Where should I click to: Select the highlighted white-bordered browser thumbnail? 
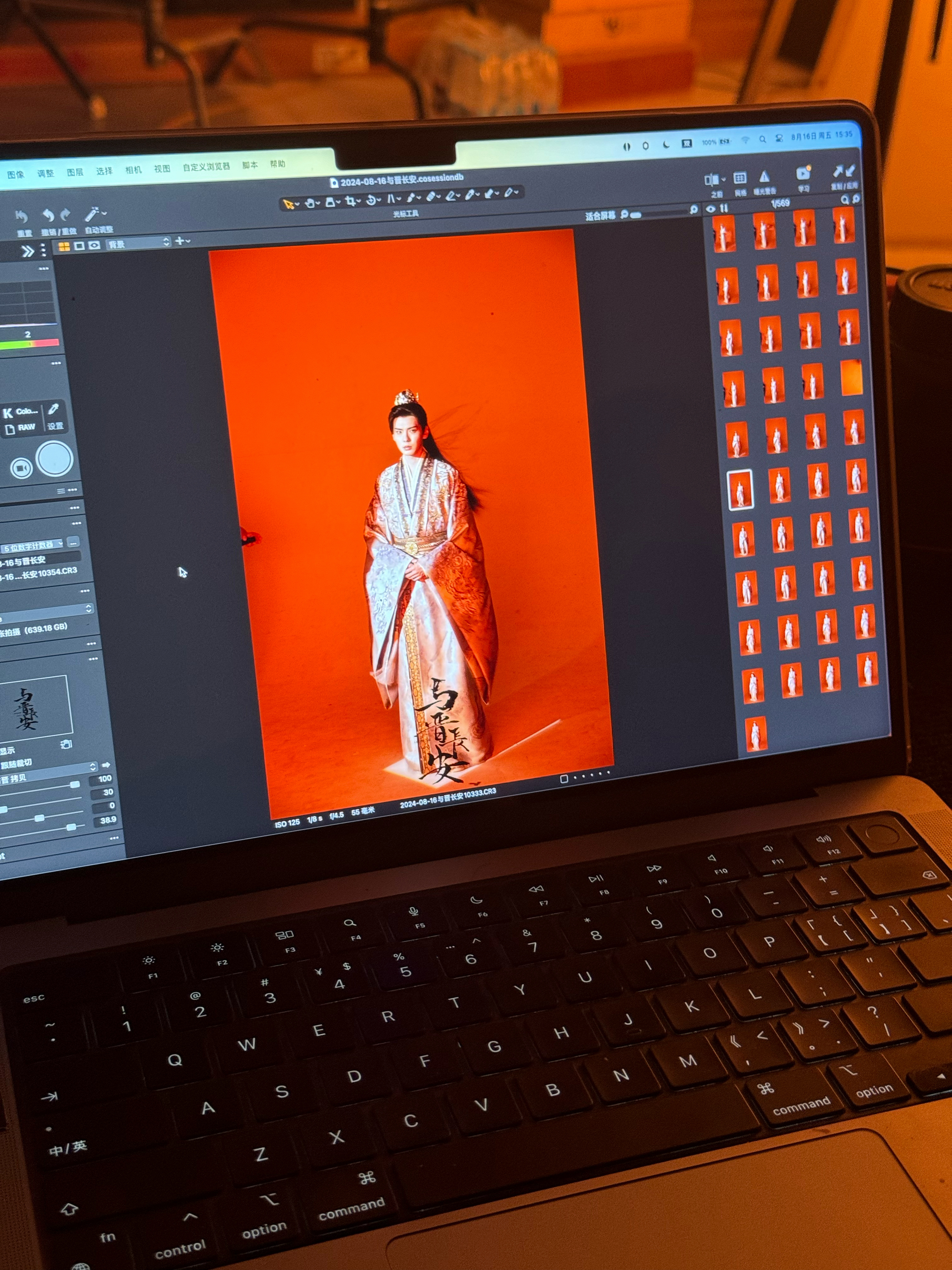tap(740, 490)
